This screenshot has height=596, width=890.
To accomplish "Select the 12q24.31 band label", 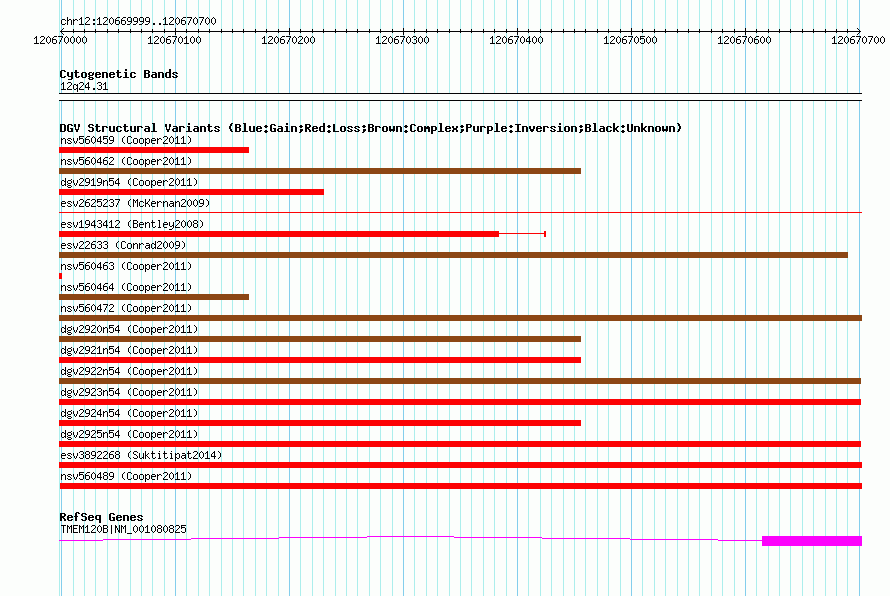I will [x=84, y=86].
